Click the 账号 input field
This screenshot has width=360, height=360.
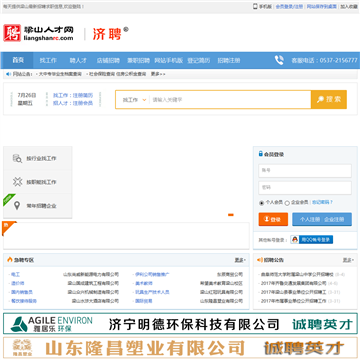pos(305,171)
